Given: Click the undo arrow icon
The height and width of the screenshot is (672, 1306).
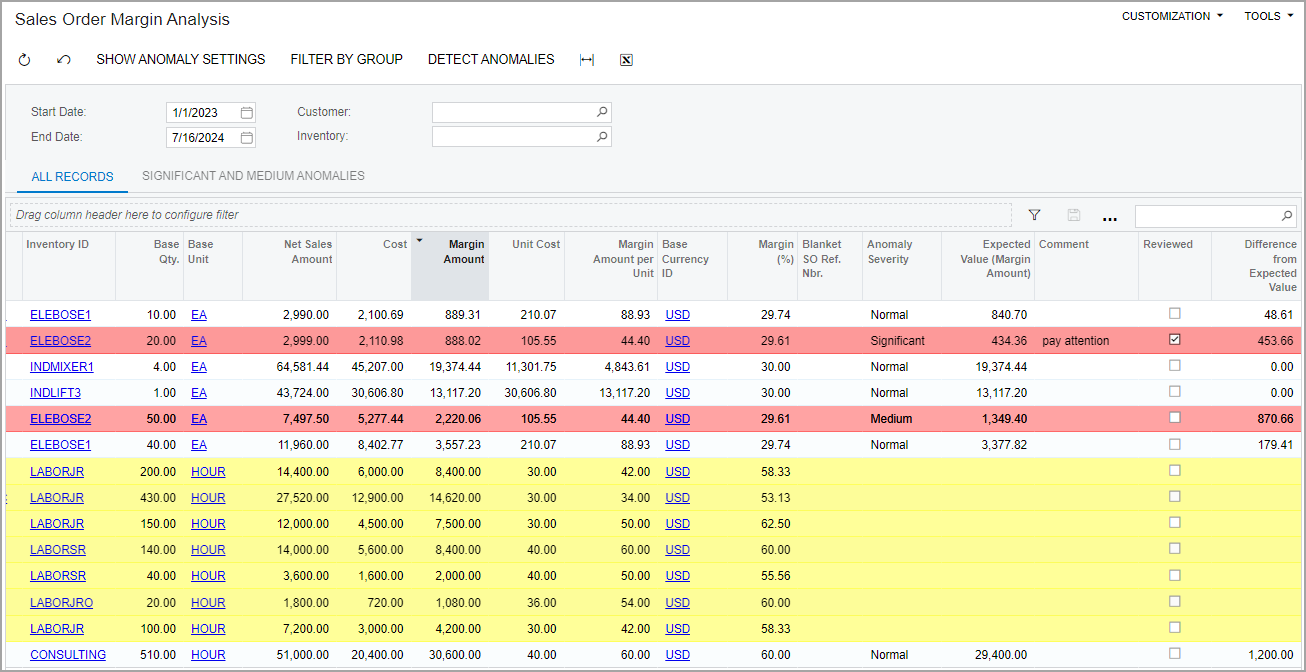Looking at the screenshot, I should point(64,60).
